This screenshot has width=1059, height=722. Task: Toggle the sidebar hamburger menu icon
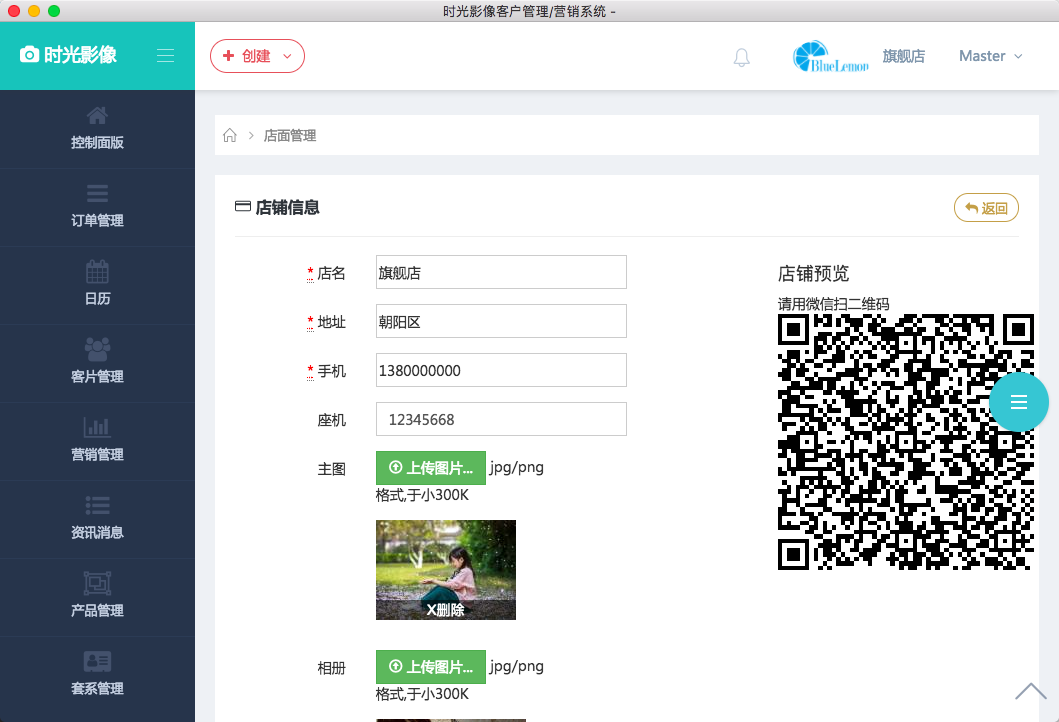(x=166, y=56)
